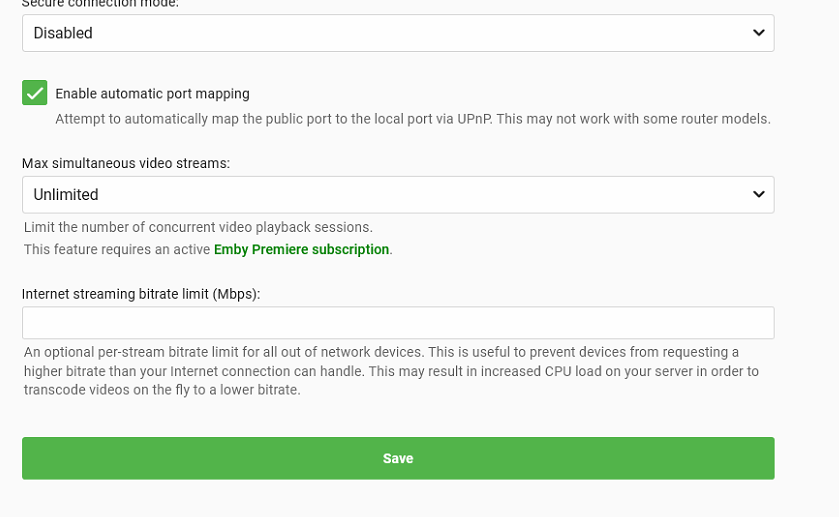Click the "Enable automatic port mapping" label
The height and width of the screenshot is (517, 839).
(152, 94)
